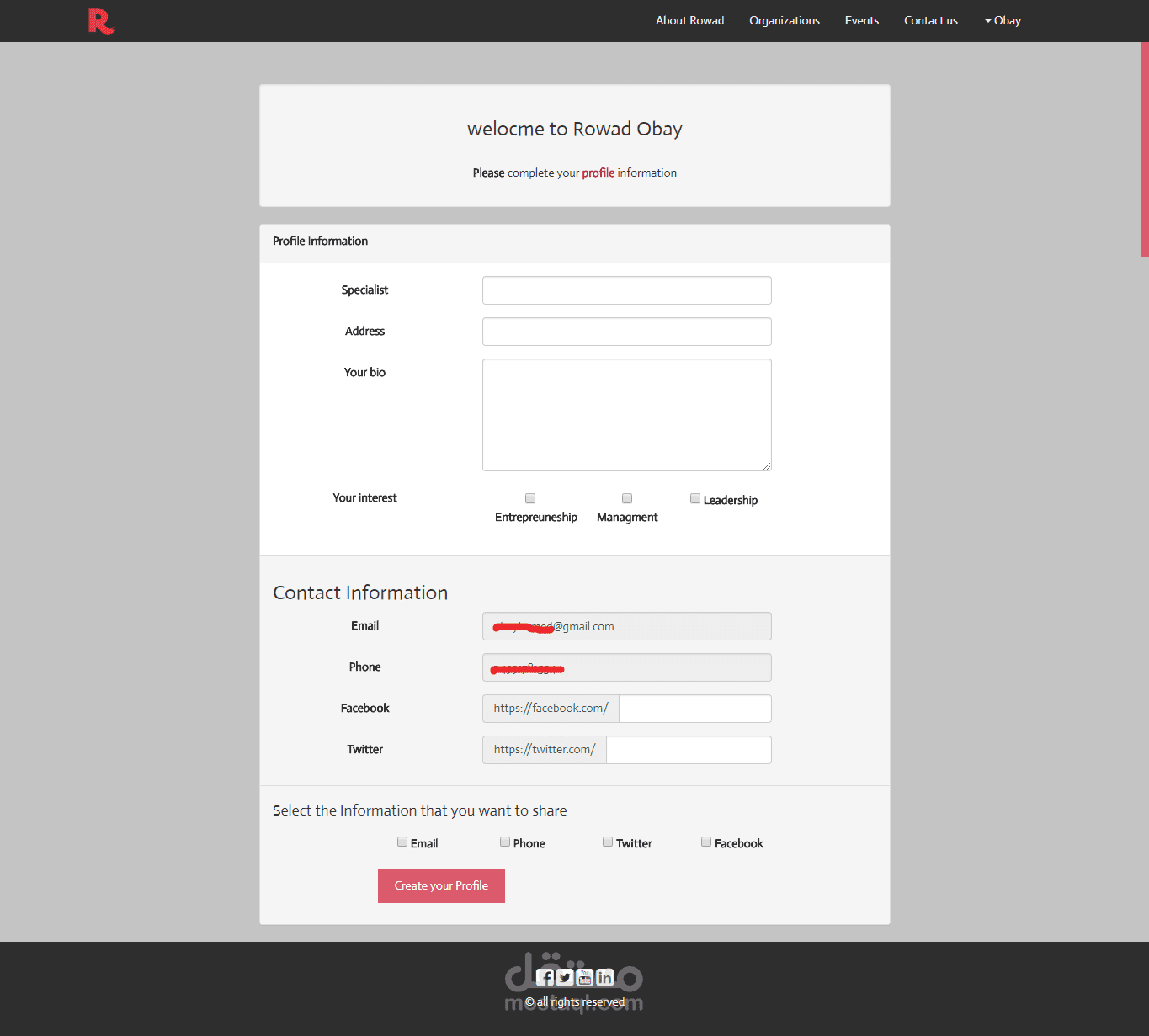Open Contact us in the navbar

pos(931,21)
